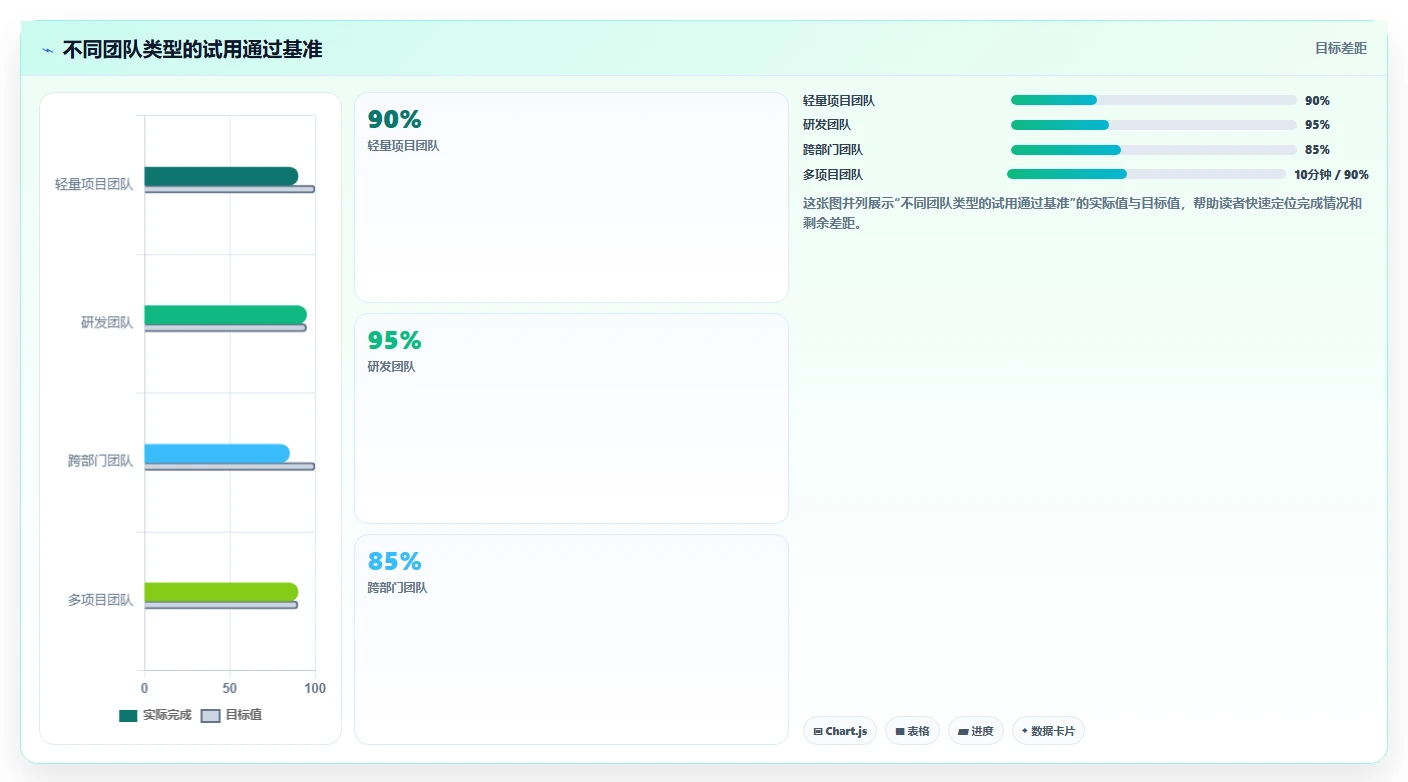Image resolution: width=1408 pixels, height=782 pixels.
Task: Click the 跨部门团队 progress bar
Action: tap(1153, 150)
